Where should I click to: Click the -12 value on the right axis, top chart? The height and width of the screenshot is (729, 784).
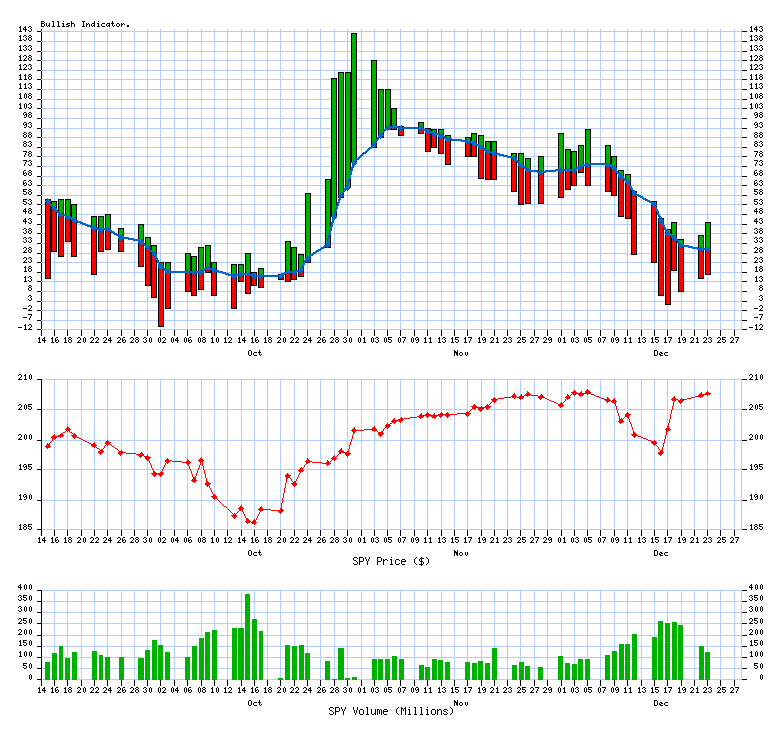[x=755, y=327]
